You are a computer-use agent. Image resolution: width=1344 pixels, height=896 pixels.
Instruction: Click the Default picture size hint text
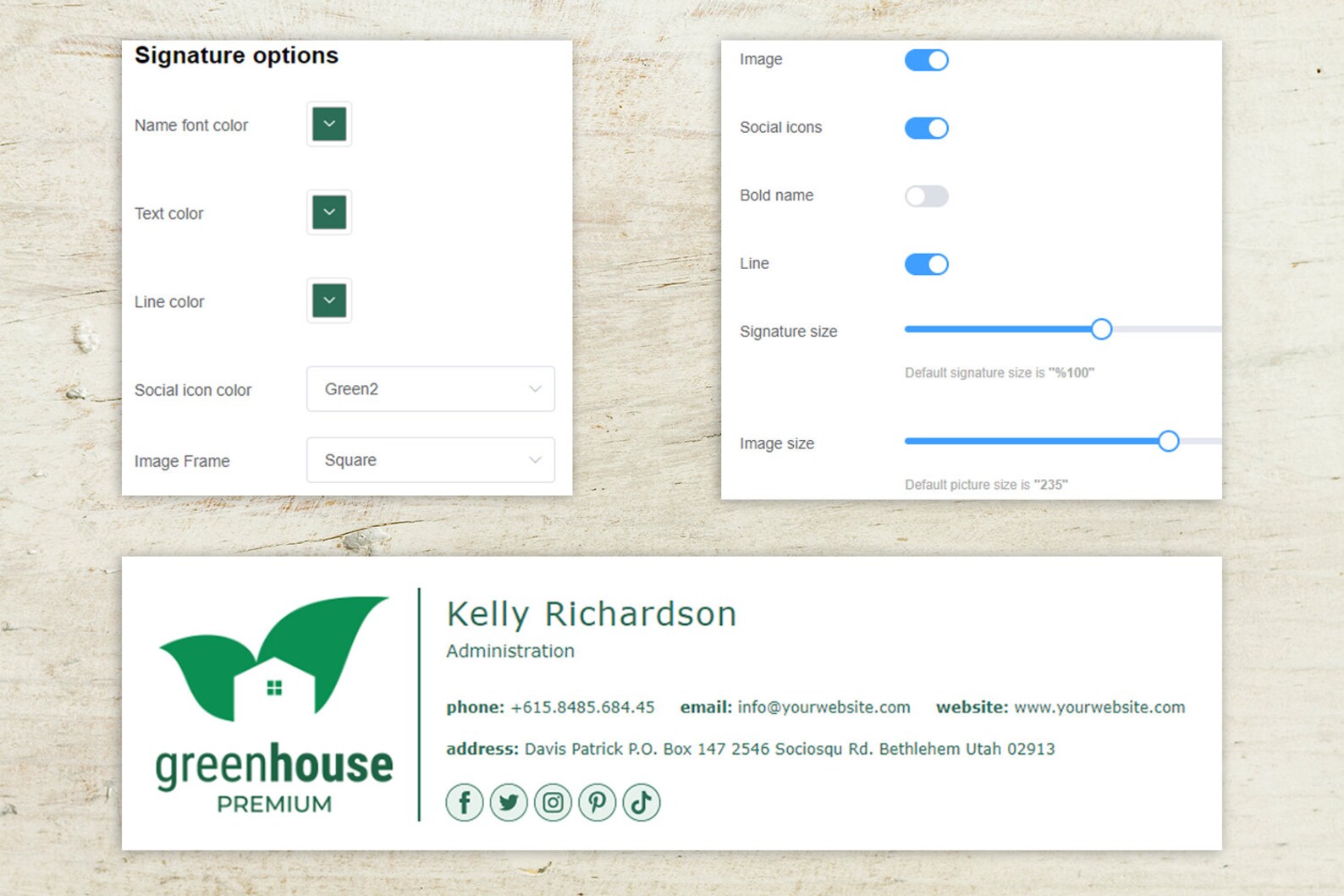tap(986, 485)
